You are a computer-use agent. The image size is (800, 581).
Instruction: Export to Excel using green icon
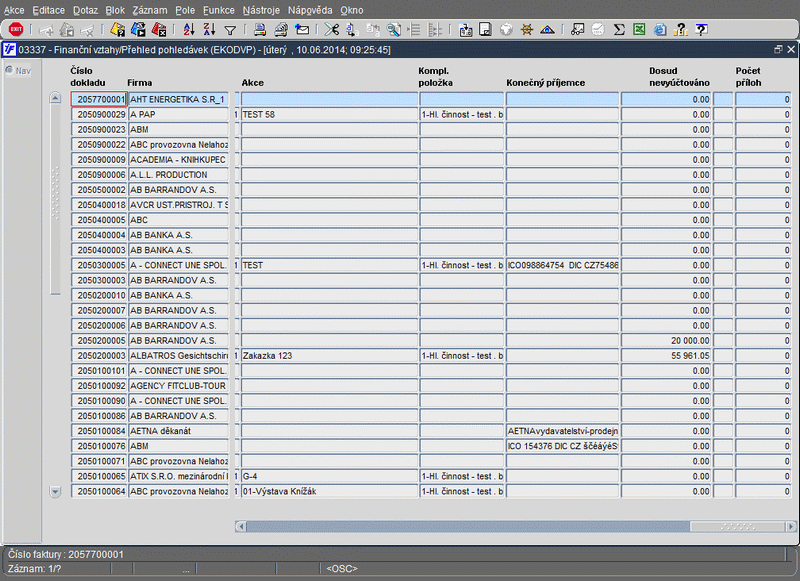[639, 30]
